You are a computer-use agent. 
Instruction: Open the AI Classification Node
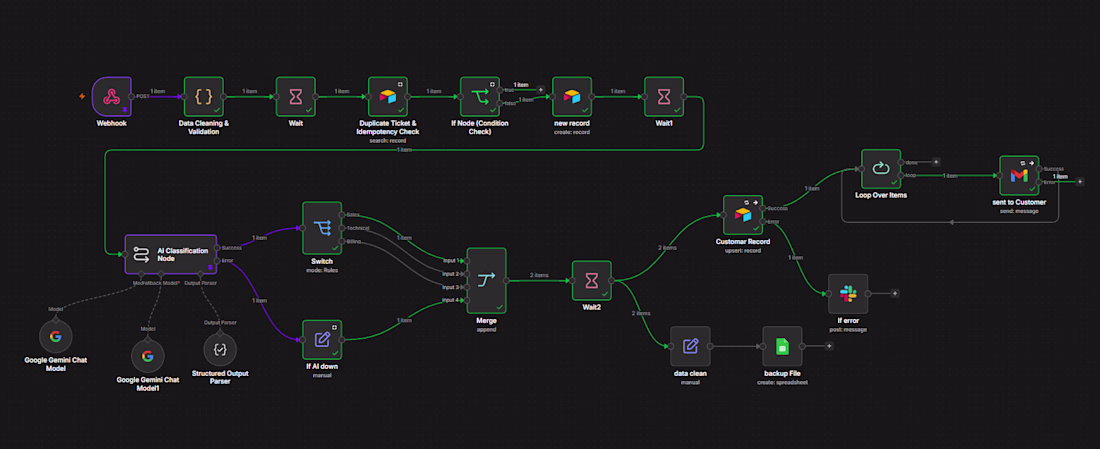click(x=170, y=253)
